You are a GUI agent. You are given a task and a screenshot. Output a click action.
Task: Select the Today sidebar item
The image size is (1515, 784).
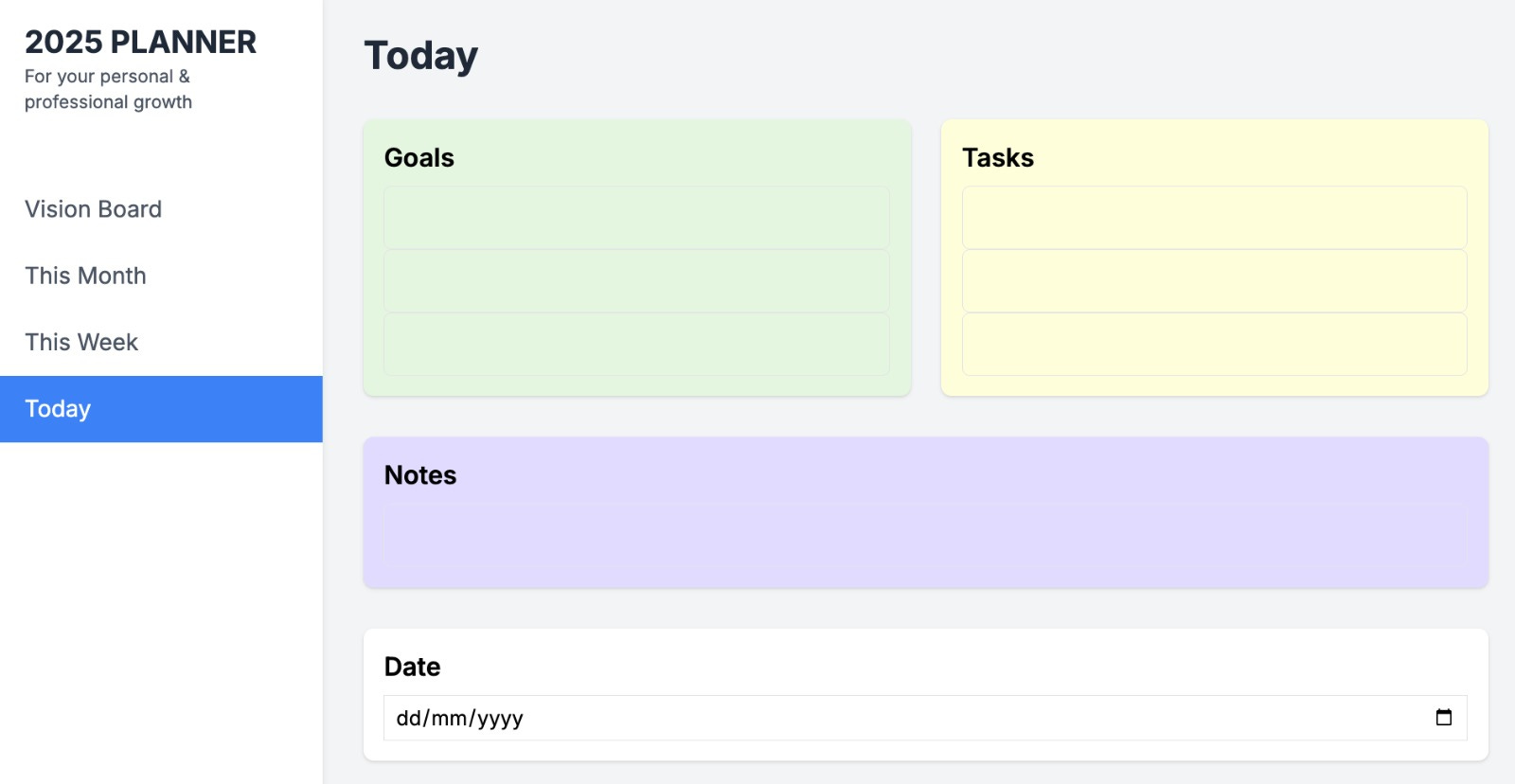[161, 409]
